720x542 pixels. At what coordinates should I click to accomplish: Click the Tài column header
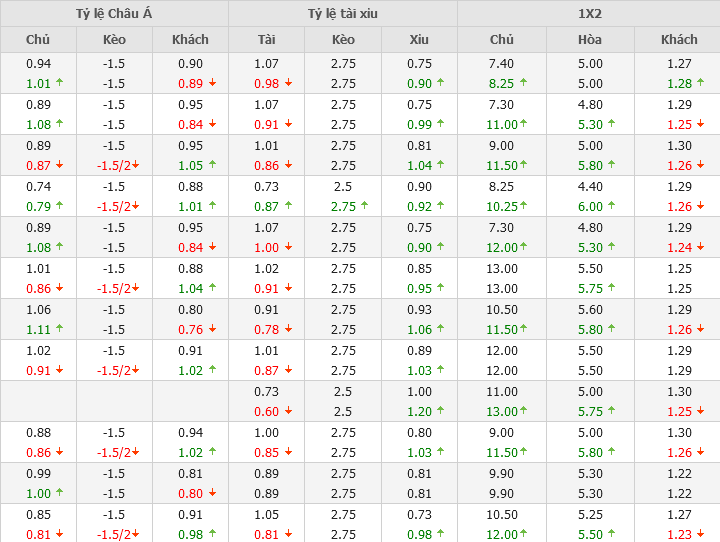[x=266, y=40]
